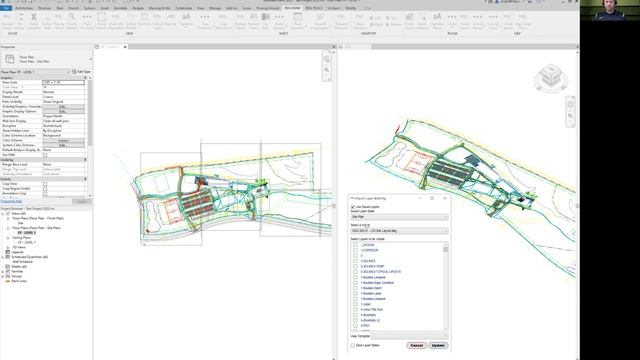
Task: Open the Properties help link
Action: coord(11,202)
